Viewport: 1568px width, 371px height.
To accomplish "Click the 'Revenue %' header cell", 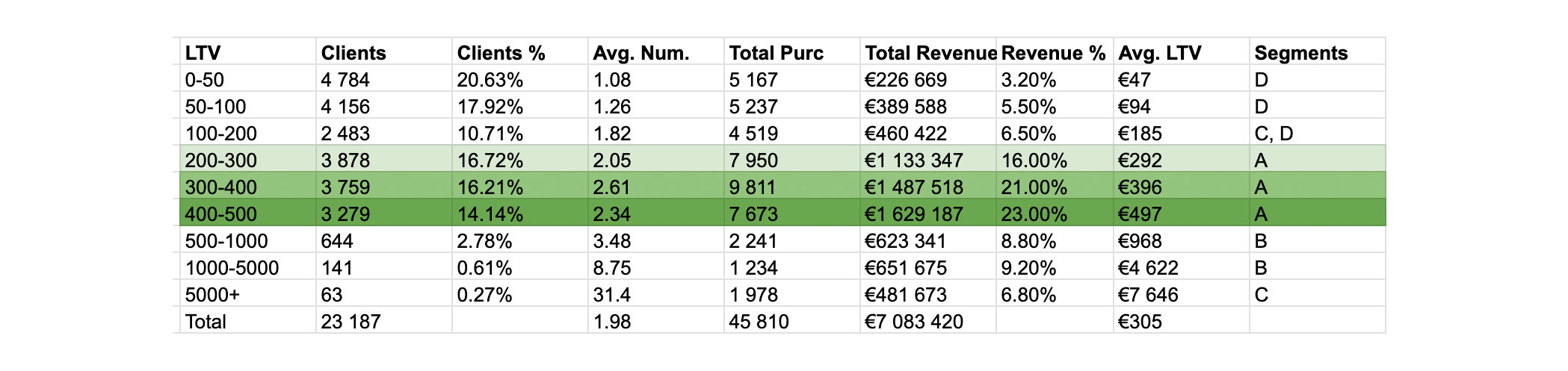I will pos(1053,53).
